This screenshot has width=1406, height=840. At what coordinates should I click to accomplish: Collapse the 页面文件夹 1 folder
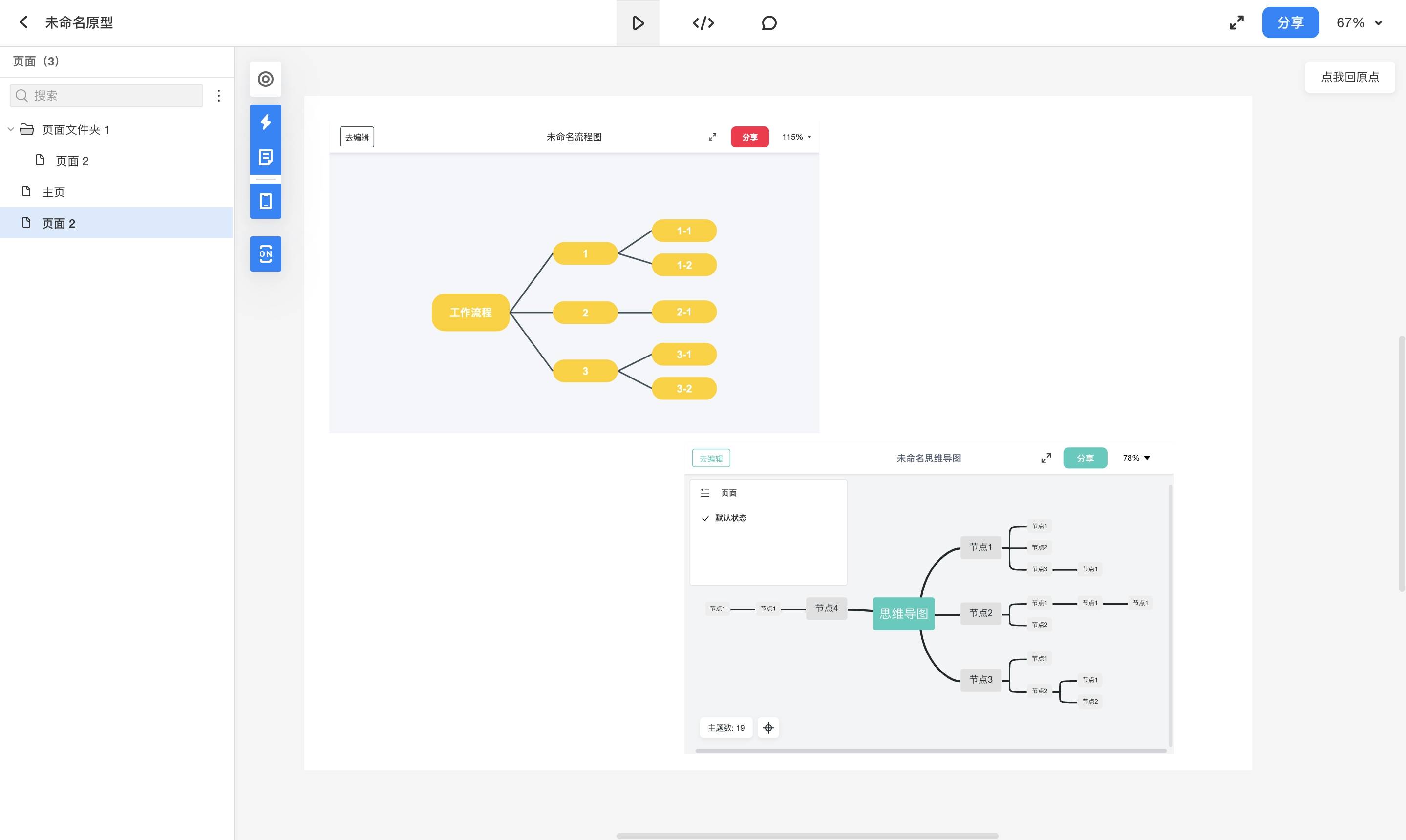[x=11, y=129]
